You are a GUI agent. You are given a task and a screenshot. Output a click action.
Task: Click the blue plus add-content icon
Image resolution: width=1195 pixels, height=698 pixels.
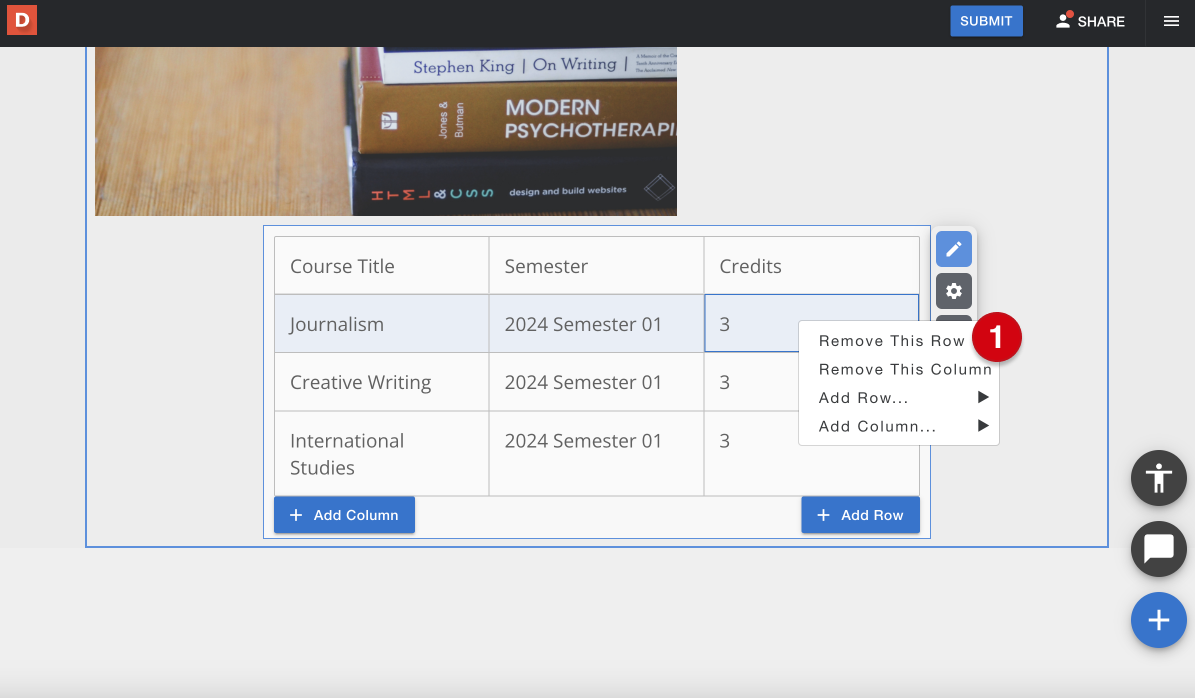(1158, 620)
